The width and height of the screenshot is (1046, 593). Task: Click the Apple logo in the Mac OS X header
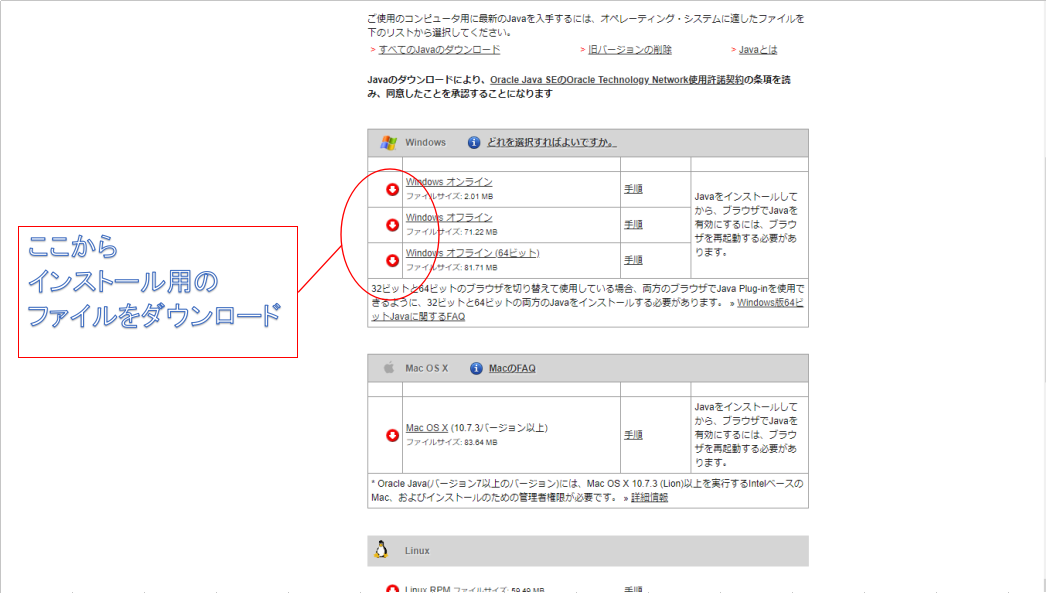[389, 368]
